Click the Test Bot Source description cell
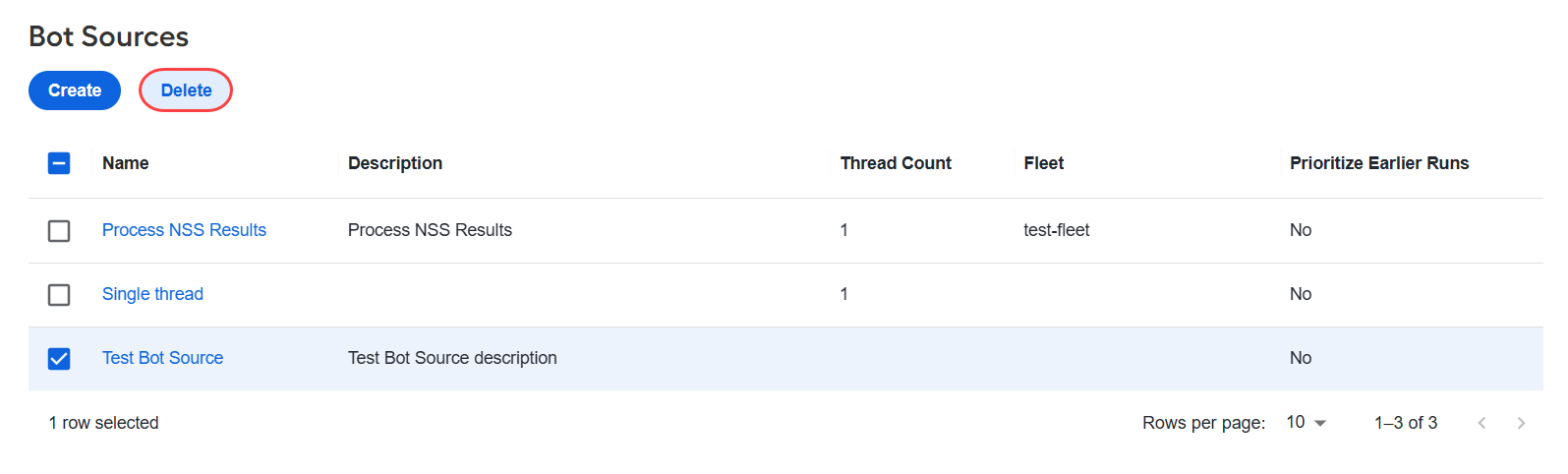 [452, 358]
